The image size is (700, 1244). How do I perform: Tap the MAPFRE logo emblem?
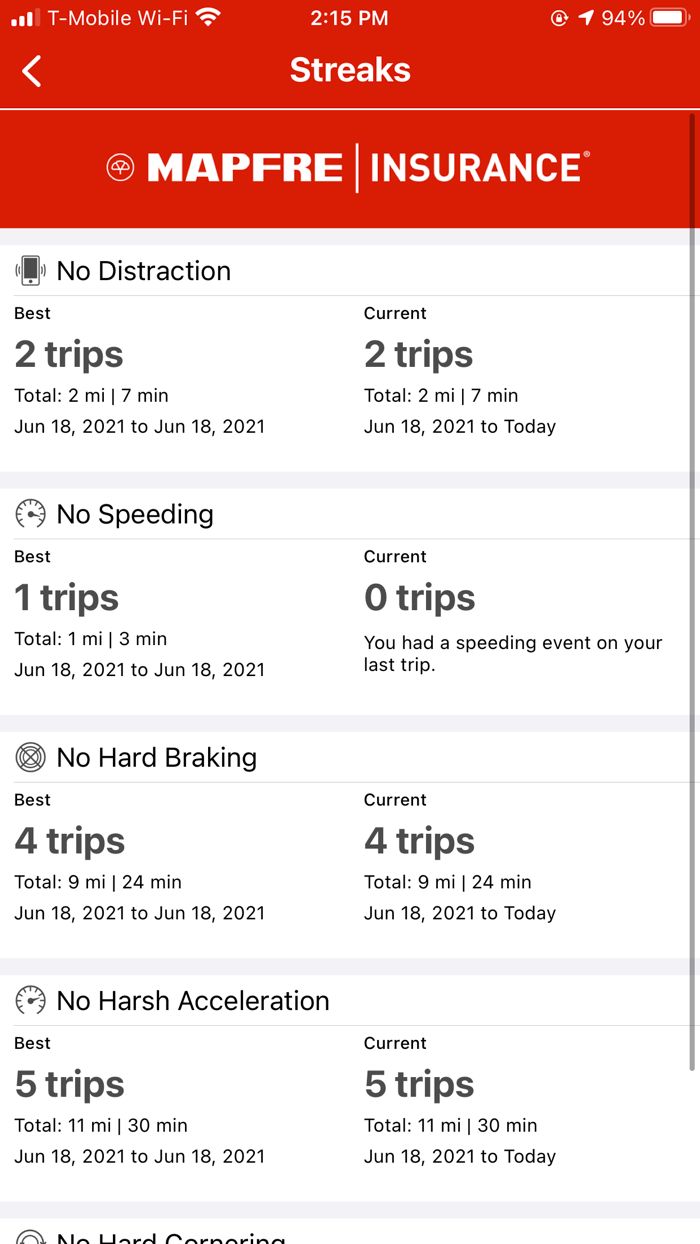click(120, 168)
